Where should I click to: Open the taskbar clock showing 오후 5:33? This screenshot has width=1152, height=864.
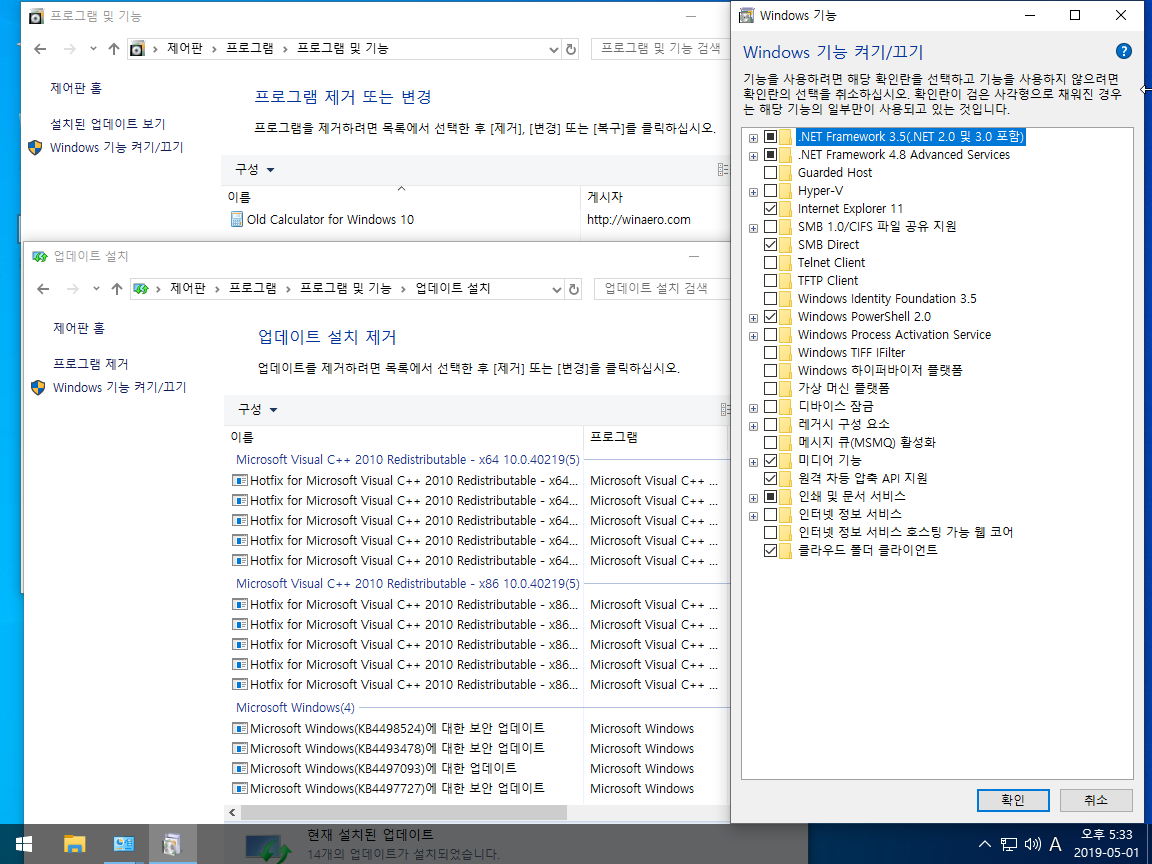pyautogui.click(x=1106, y=843)
